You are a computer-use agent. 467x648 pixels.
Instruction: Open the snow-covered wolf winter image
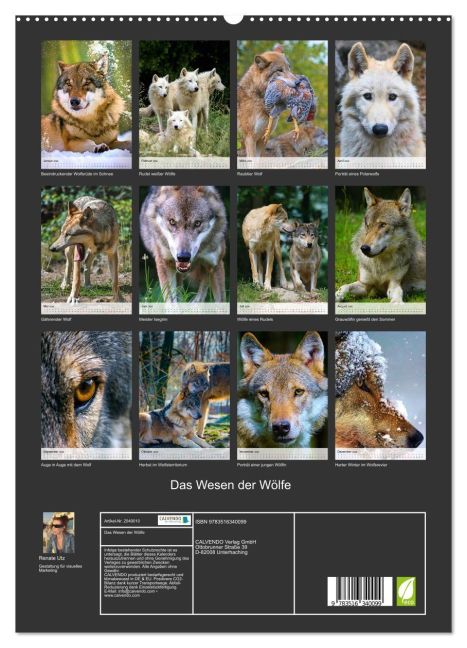(x=380, y=395)
